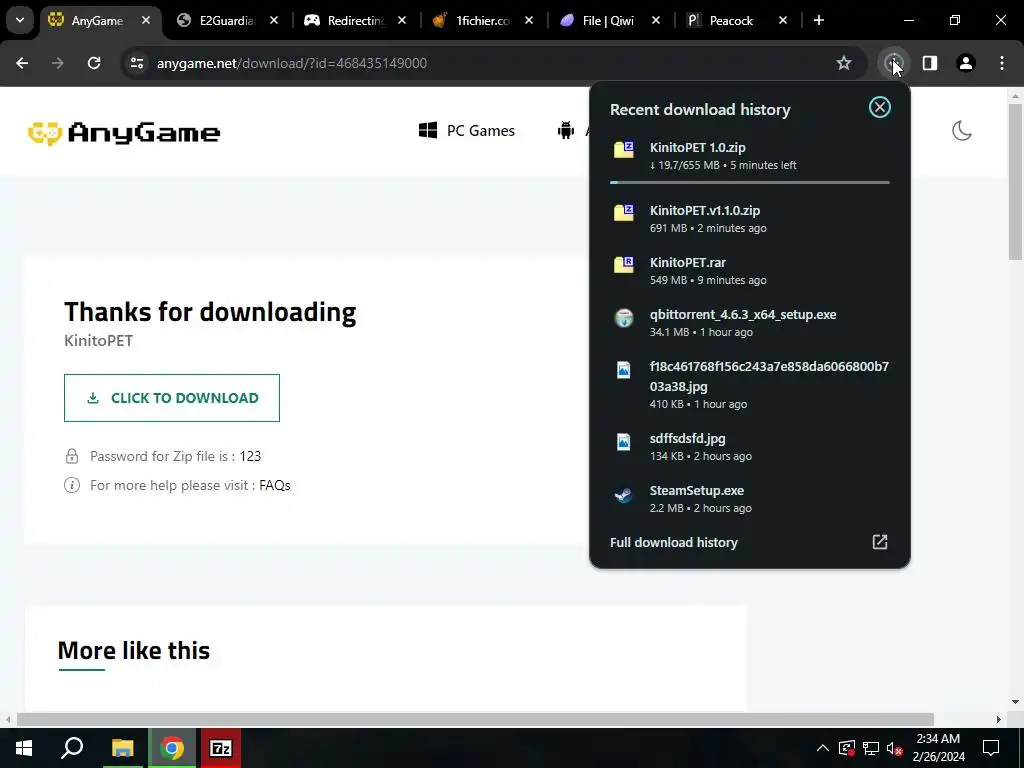Open KinitoPET.rar download entry
The height and width of the screenshot is (768, 1024).
tap(750, 270)
